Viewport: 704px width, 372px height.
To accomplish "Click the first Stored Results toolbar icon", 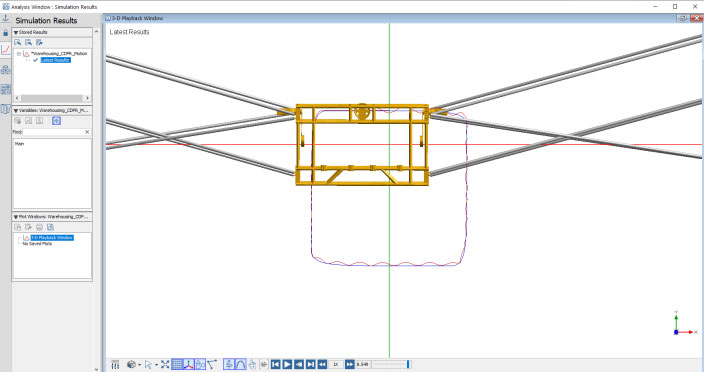I will [x=18, y=43].
